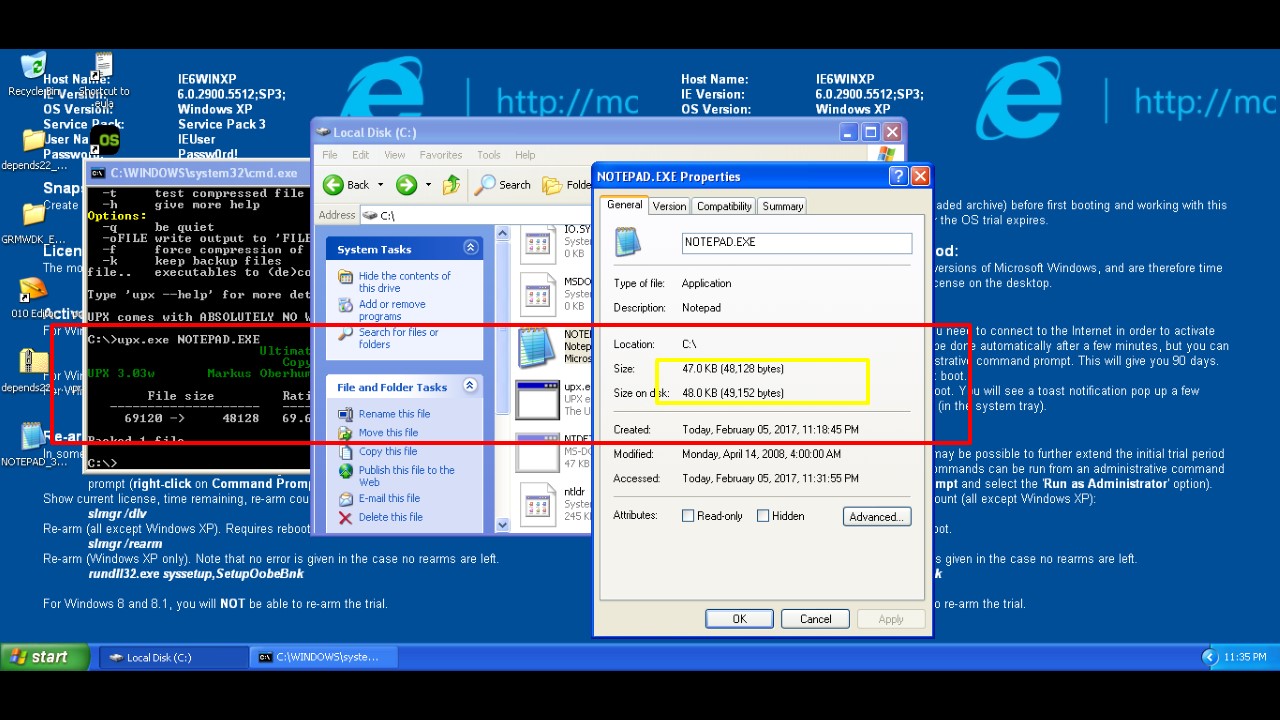The height and width of the screenshot is (720, 1280).
Task: Launch the 010 Editor desktop shortcut
Action: point(33,289)
